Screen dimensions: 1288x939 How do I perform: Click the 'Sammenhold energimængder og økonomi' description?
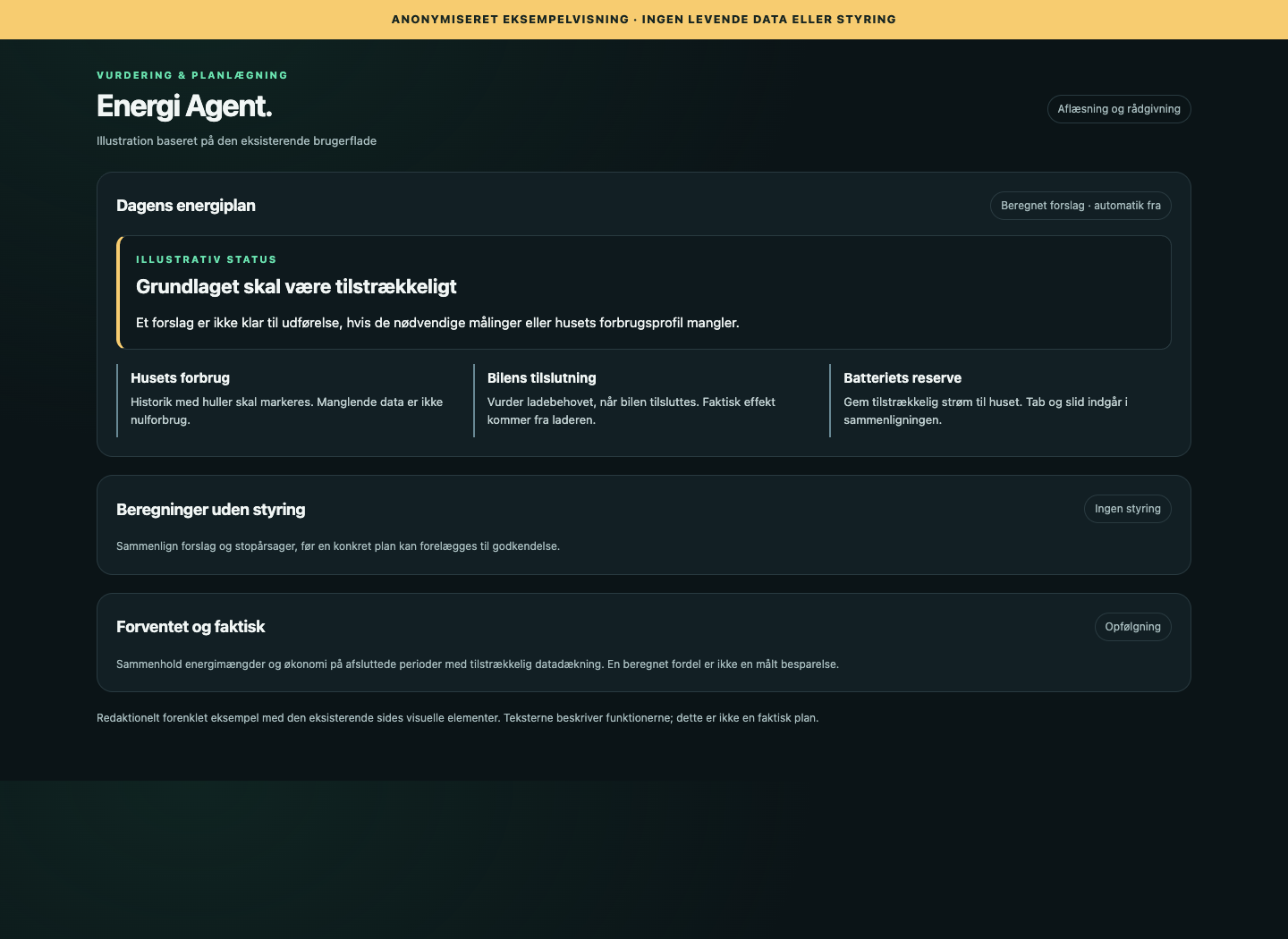[x=478, y=664]
